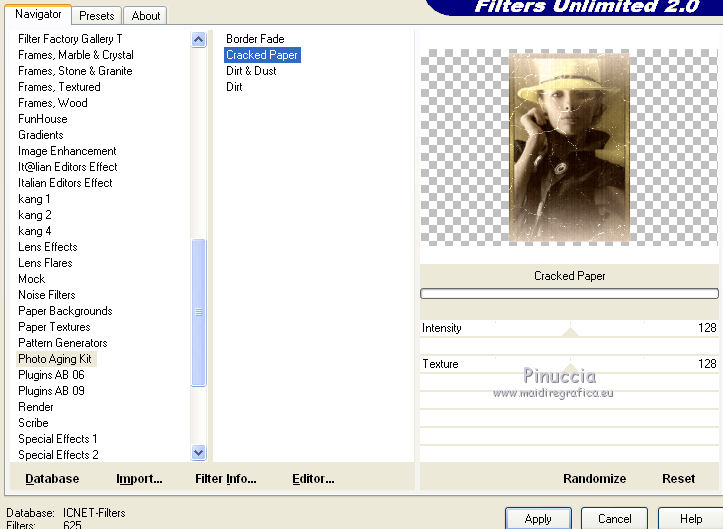The width and height of the screenshot is (723, 529).
Task: Click the progress bar under Cracked Paper
Action: coord(569,293)
